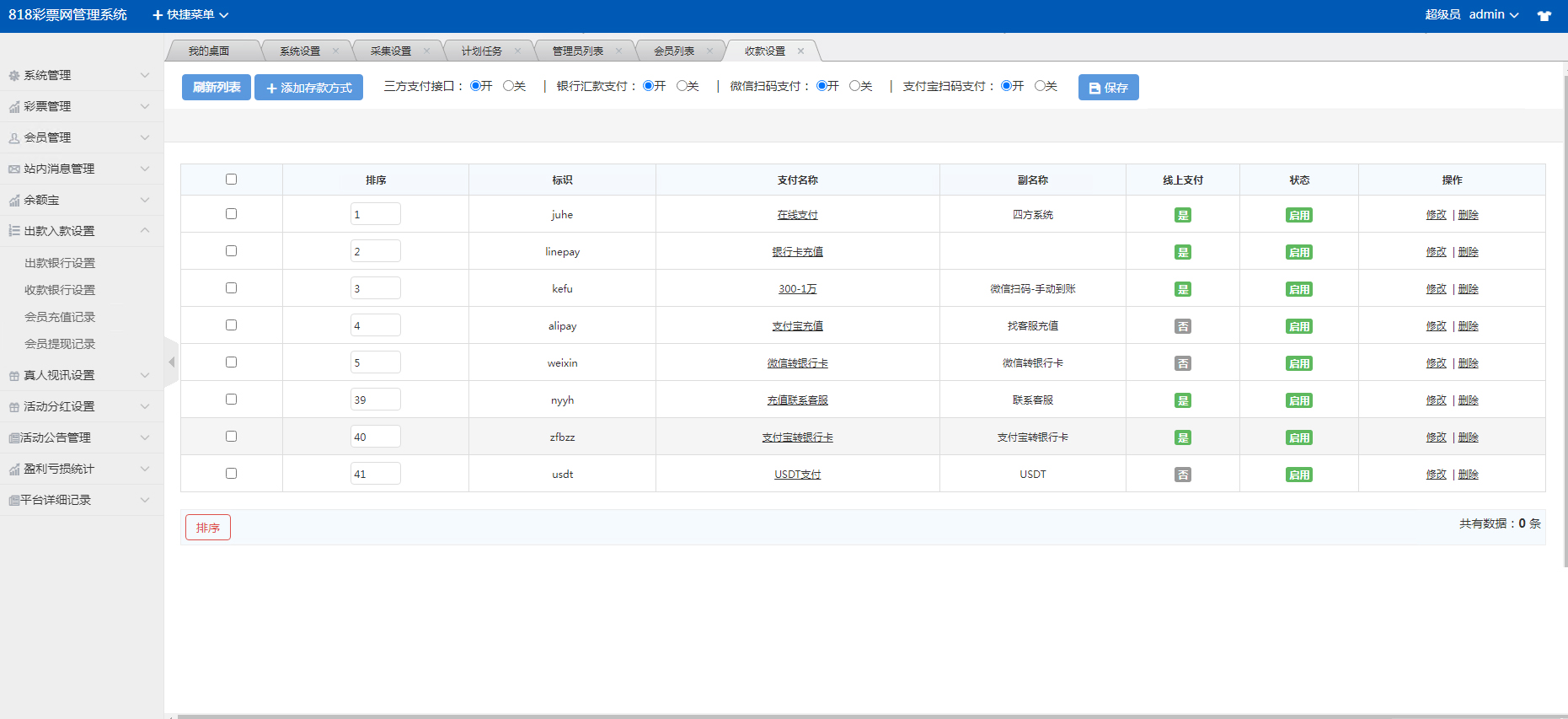
Task: Click the 会员管理 user icon
Action: [x=14, y=138]
